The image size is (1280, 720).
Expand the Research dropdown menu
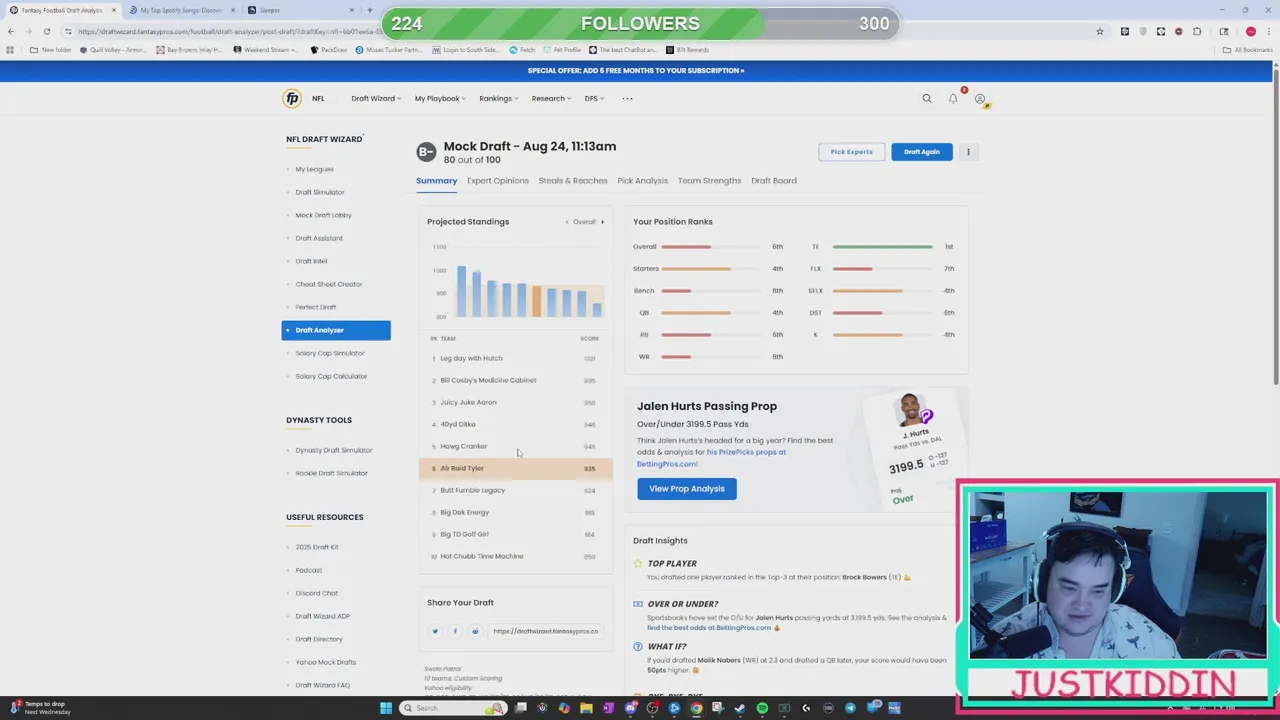[x=551, y=98]
